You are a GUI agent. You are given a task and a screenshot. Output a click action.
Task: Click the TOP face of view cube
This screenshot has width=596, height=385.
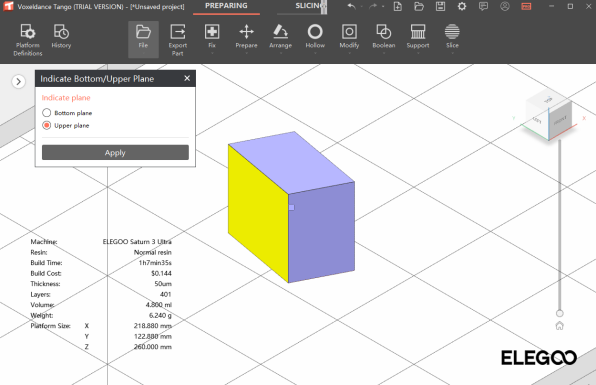pos(547,100)
